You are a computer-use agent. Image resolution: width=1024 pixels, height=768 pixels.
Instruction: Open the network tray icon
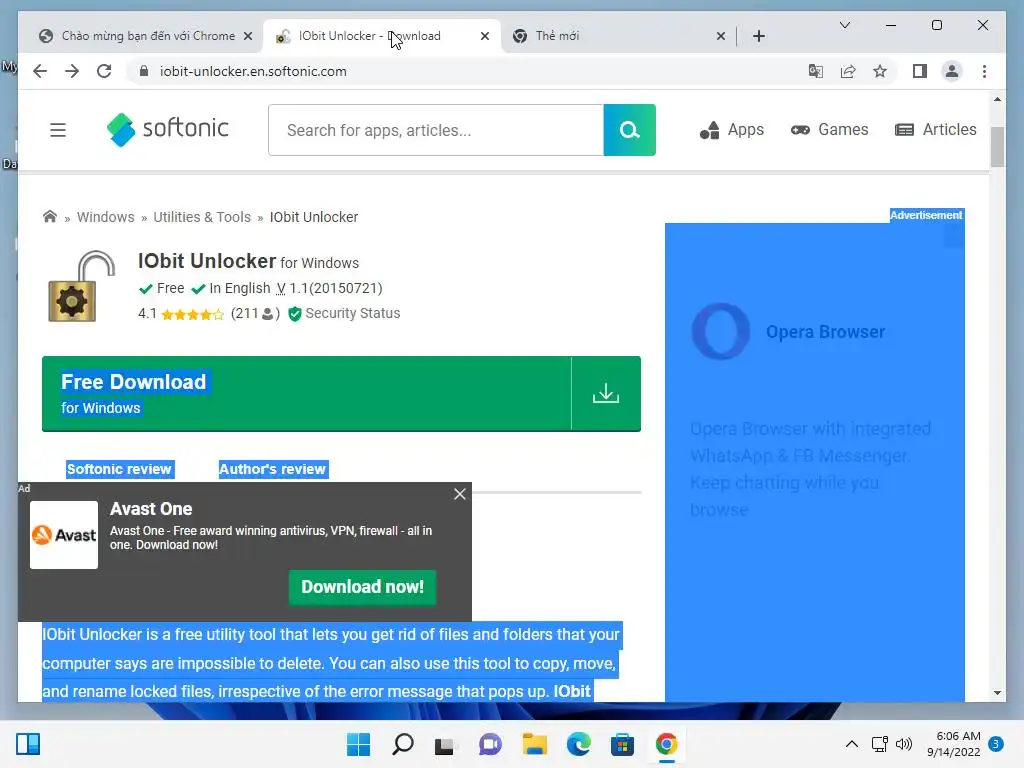pyautogui.click(x=880, y=744)
